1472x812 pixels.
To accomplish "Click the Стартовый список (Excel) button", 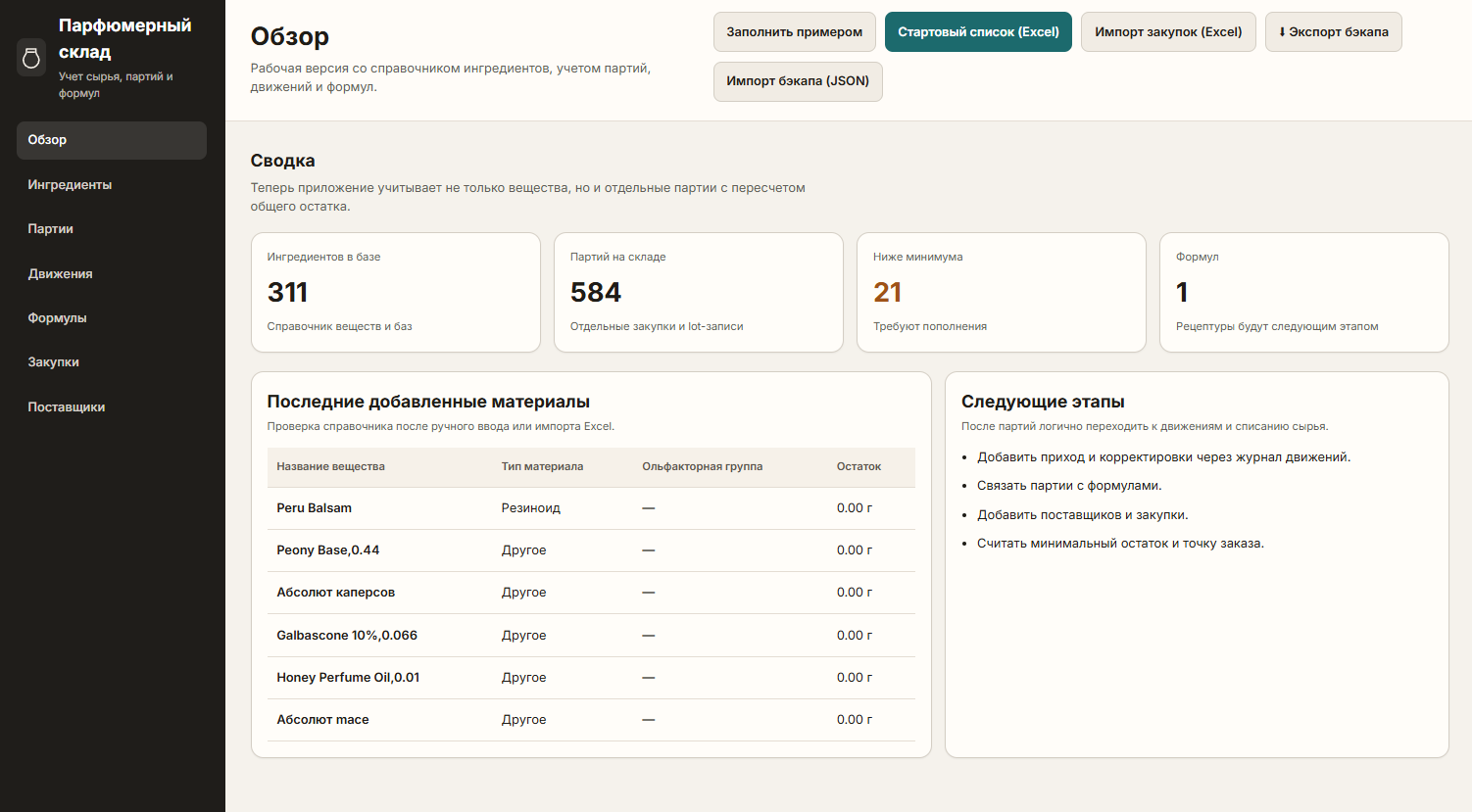I will (977, 32).
